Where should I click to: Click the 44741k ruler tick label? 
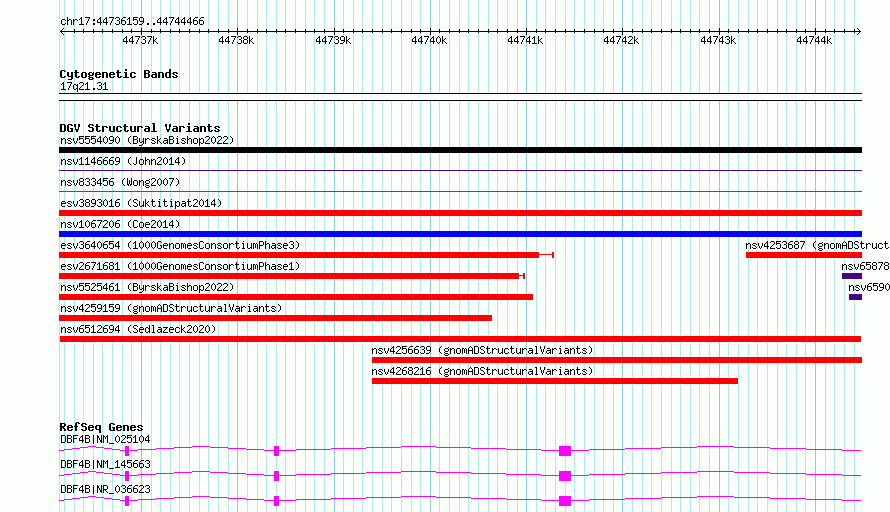pyautogui.click(x=525, y=40)
